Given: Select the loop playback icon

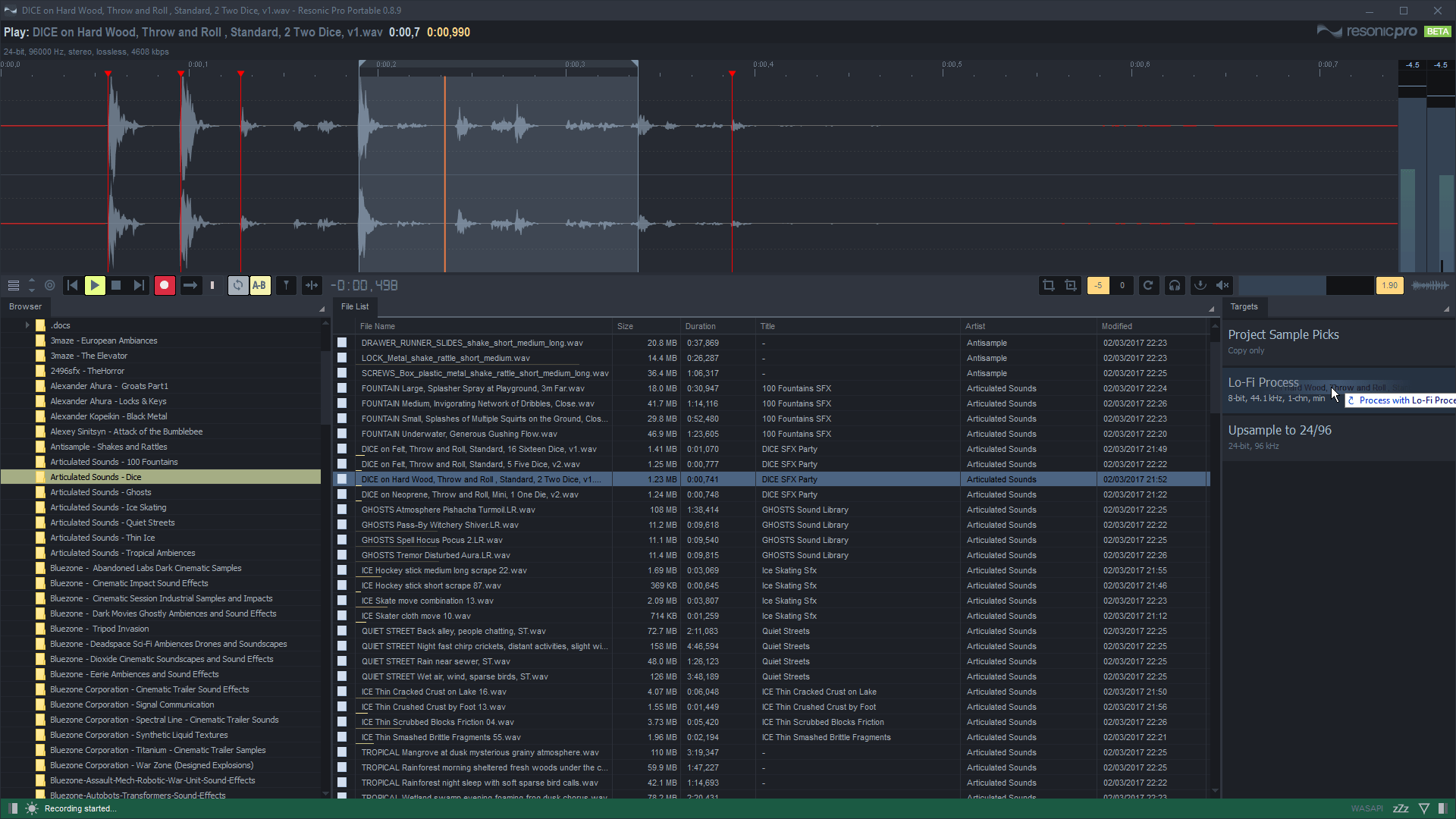Looking at the screenshot, I should click(237, 285).
